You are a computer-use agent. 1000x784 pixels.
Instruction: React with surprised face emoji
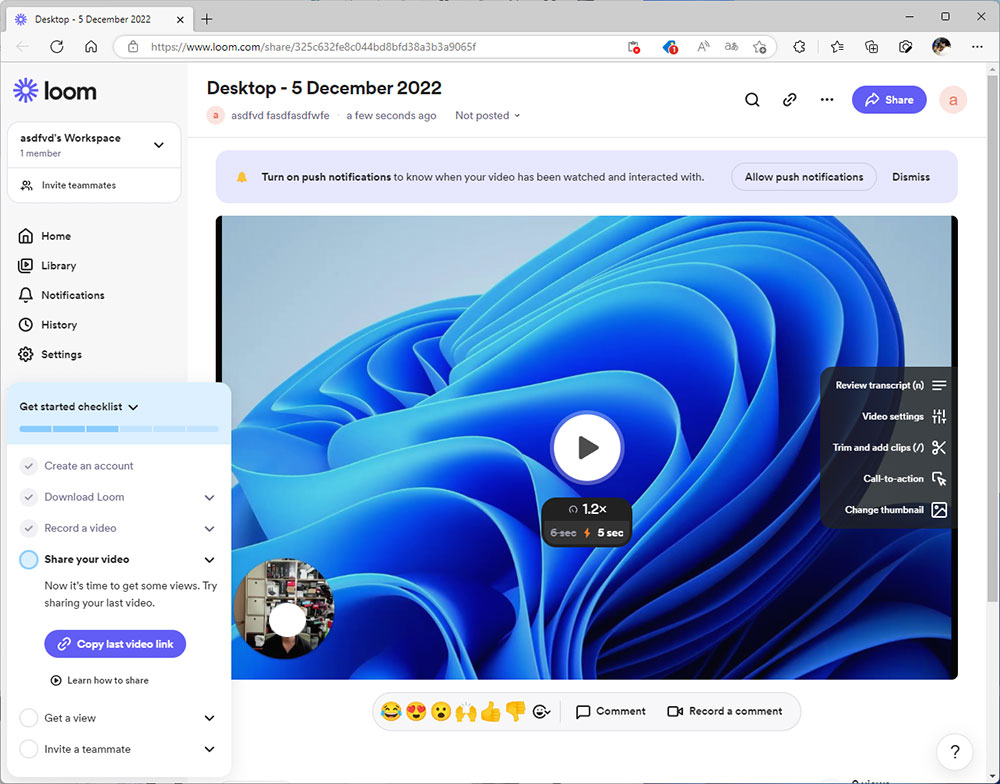[441, 711]
